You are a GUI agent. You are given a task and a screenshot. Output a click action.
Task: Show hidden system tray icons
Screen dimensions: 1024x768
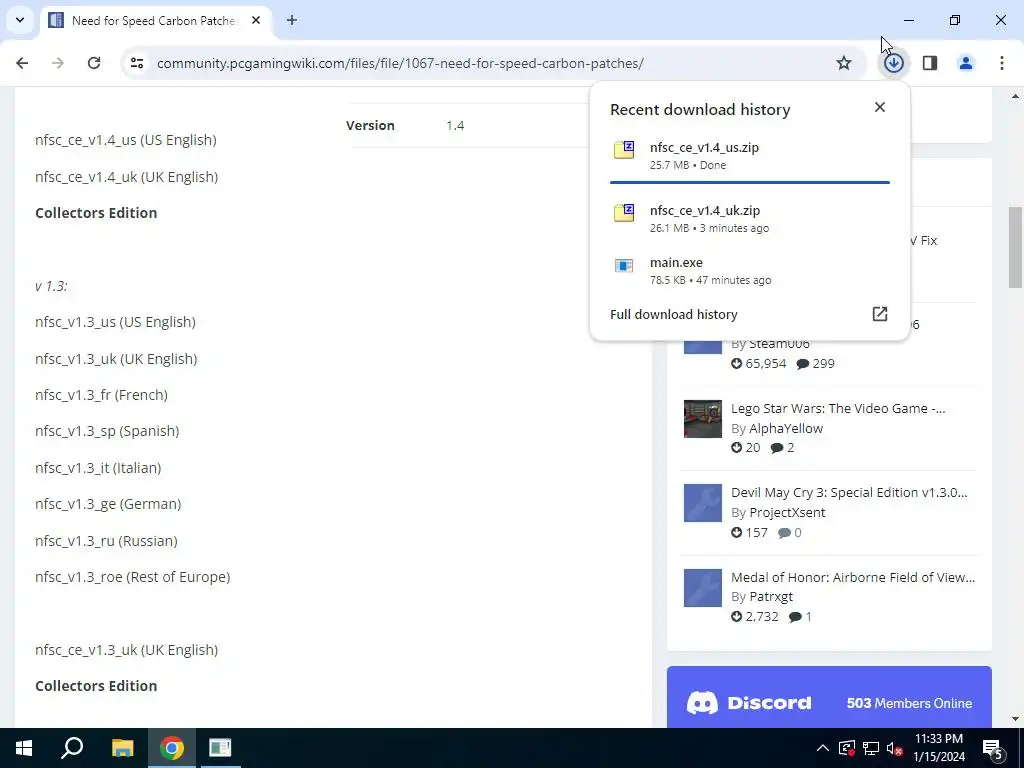[823, 748]
